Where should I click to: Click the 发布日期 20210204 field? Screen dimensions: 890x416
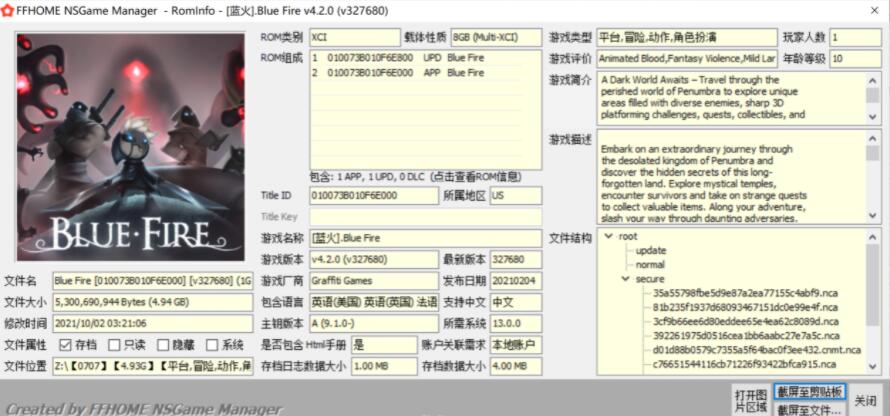click(x=516, y=281)
